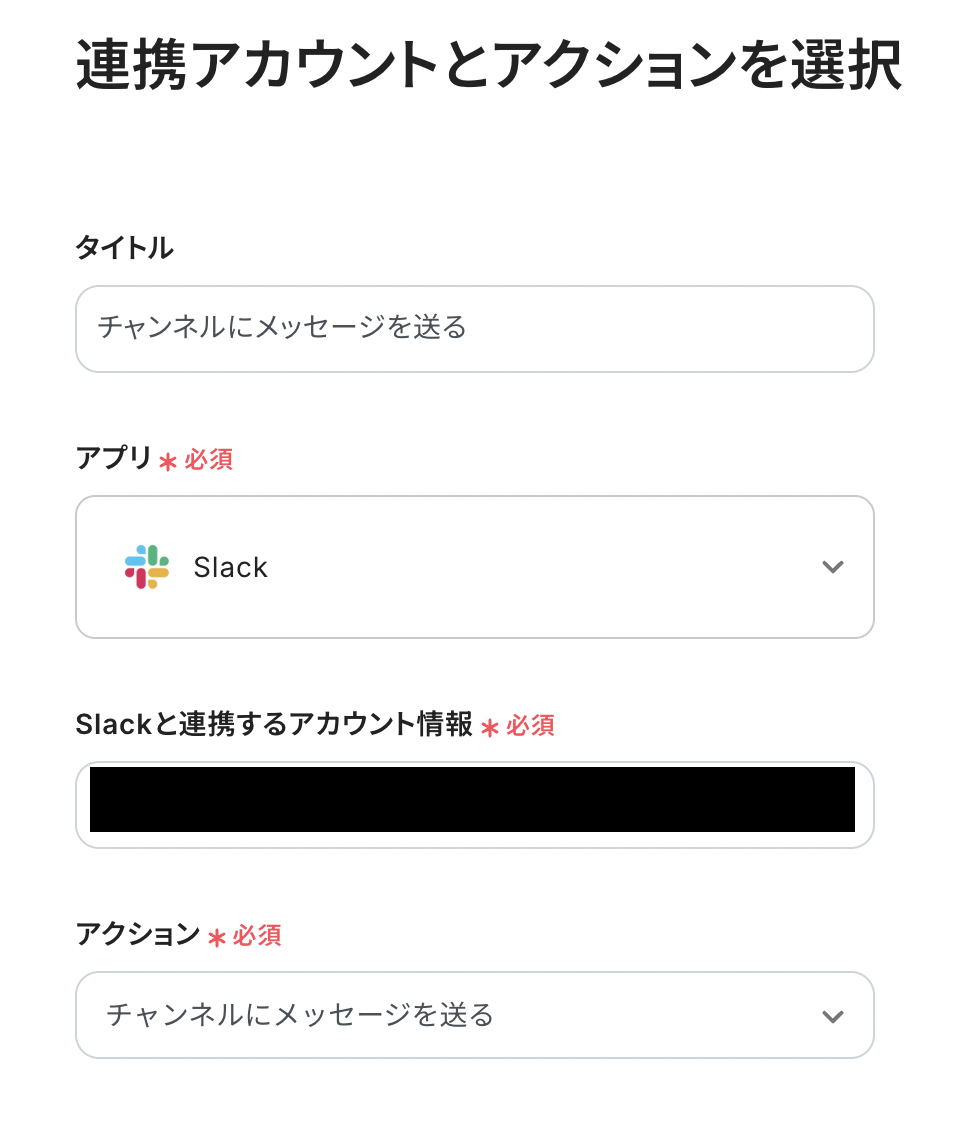The image size is (967, 1128).
Task: Expand the アクション dropdown chevron
Action: pyautogui.click(x=832, y=1016)
